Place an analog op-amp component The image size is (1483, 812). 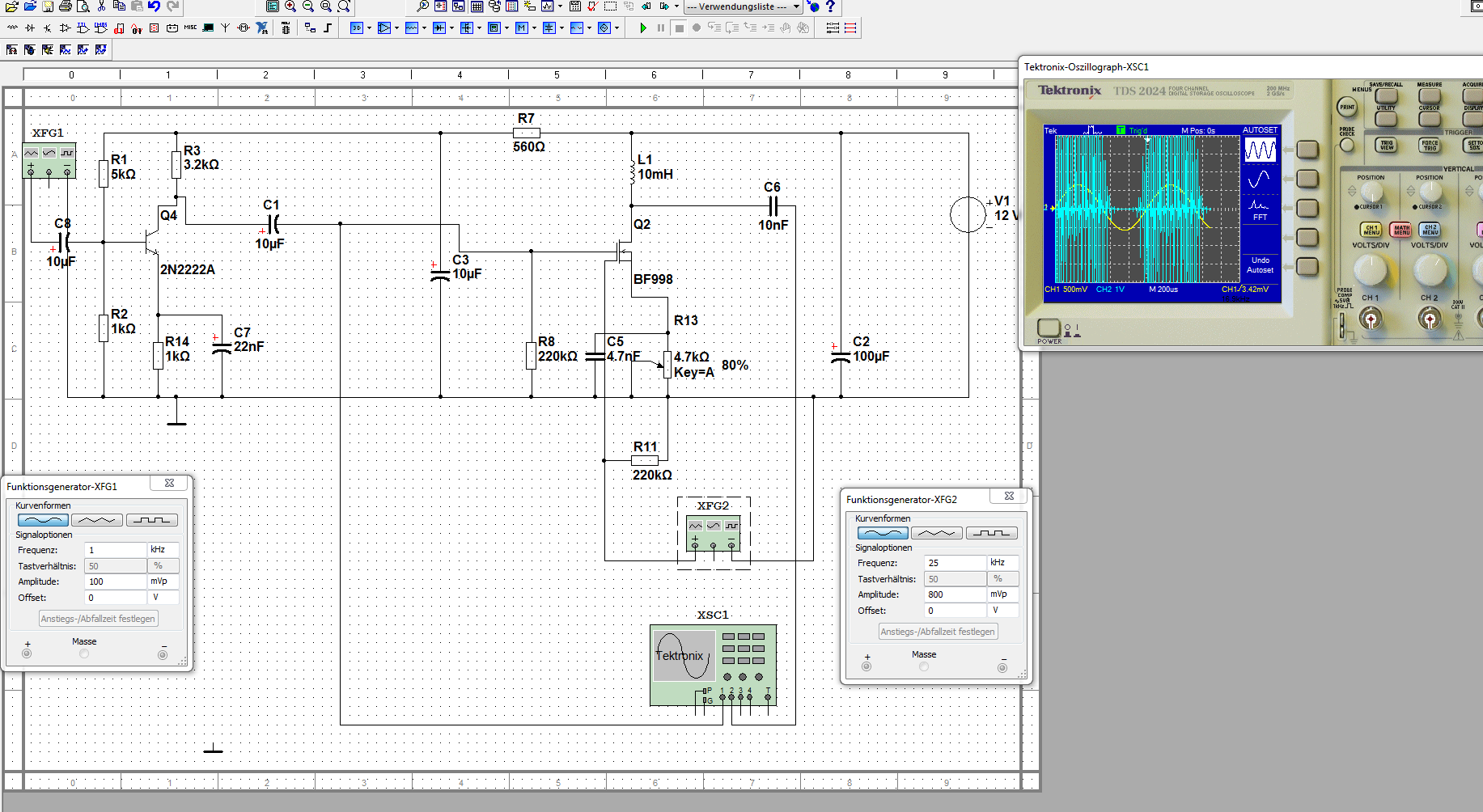pos(66,27)
